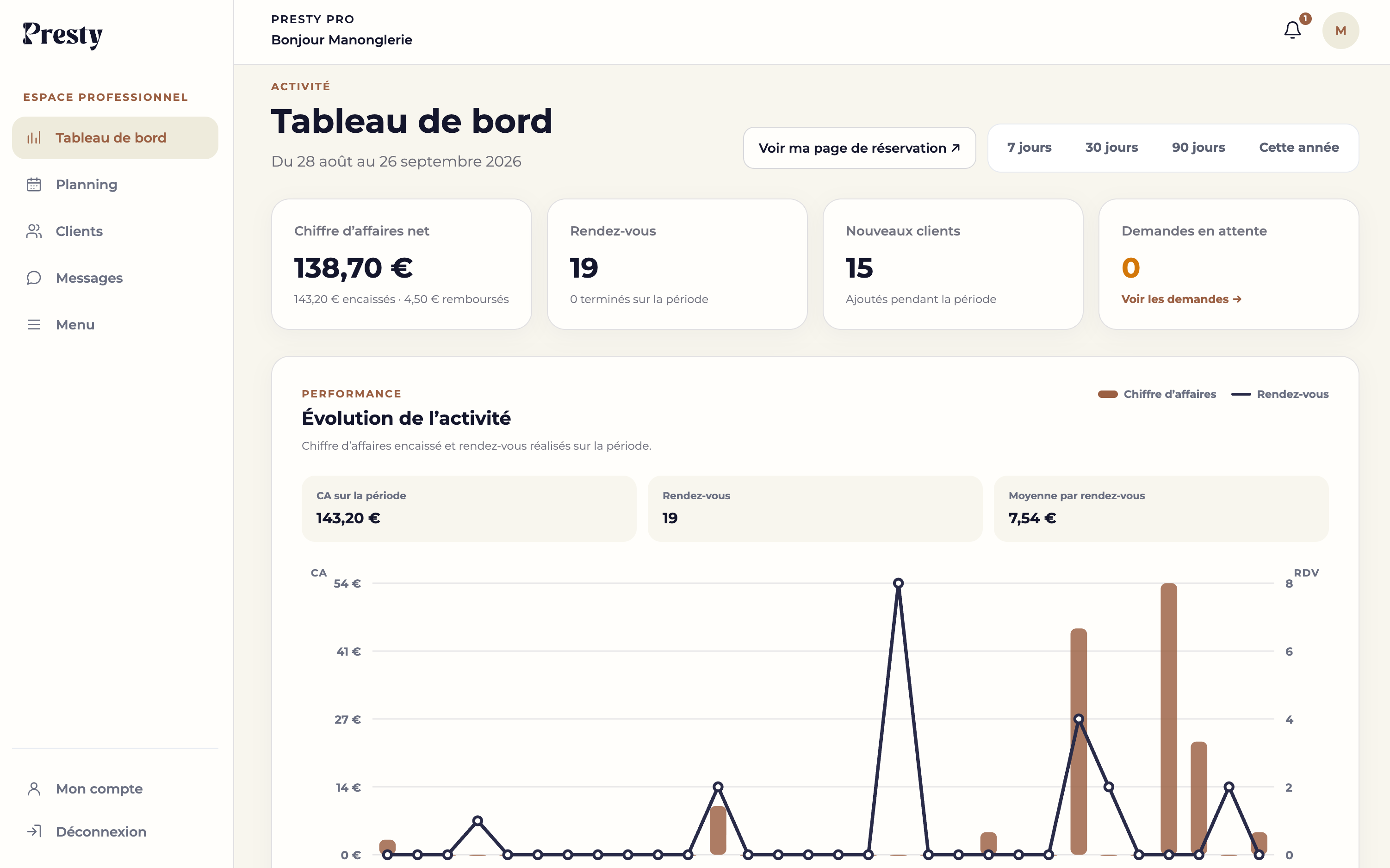Viewport: 1390px width, 868px height.
Task: Click the Demandes en attente 0 value
Action: tap(1130, 268)
